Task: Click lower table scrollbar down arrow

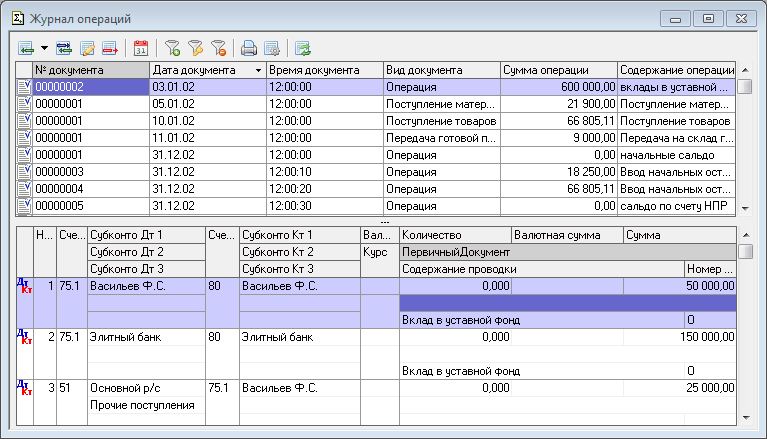Action: (x=744, y=415)
